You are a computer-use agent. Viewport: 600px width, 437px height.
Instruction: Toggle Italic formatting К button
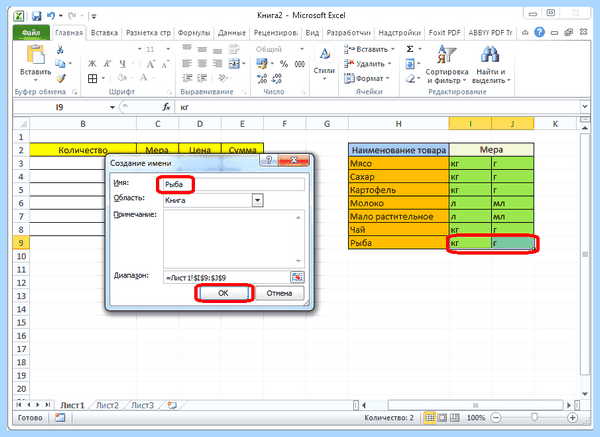[108, 64]
